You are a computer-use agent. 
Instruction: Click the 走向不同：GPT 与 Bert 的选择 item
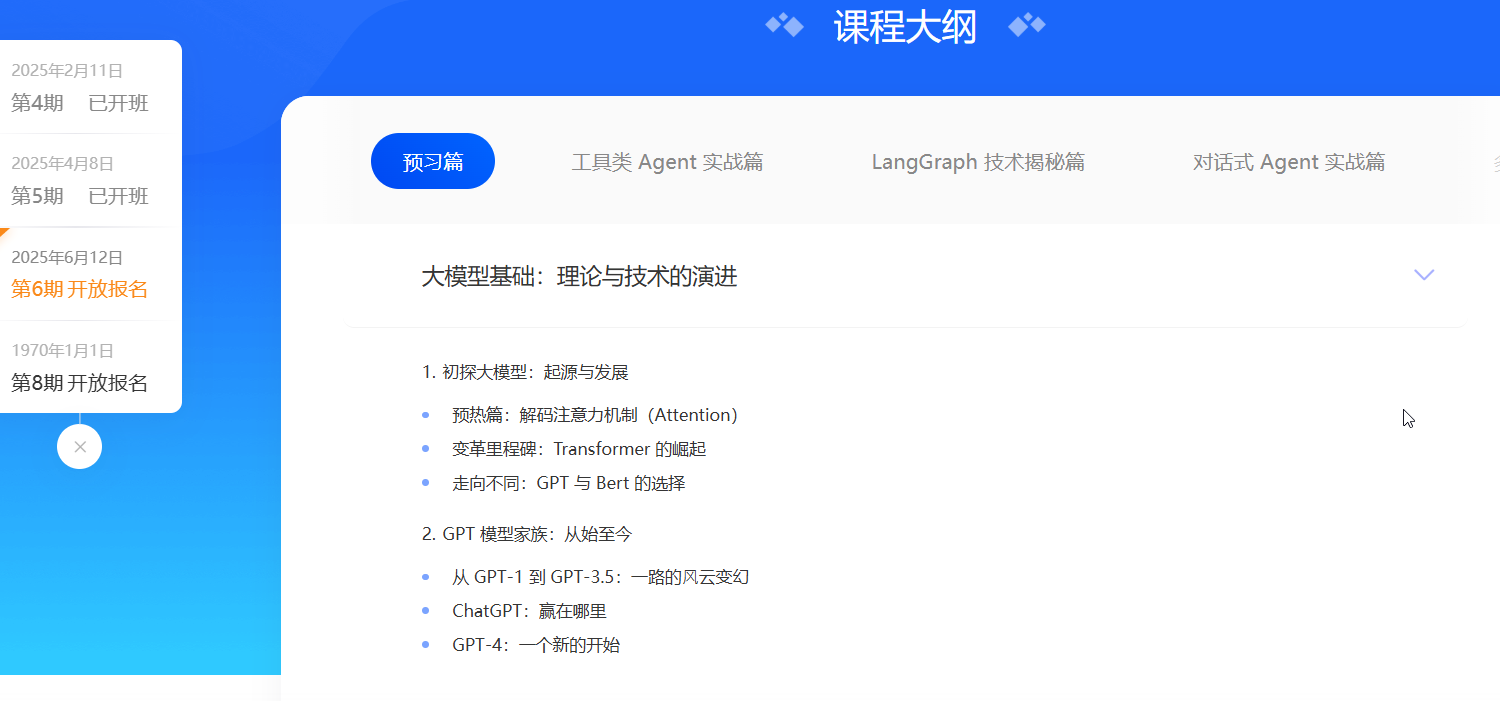(568, 483)
